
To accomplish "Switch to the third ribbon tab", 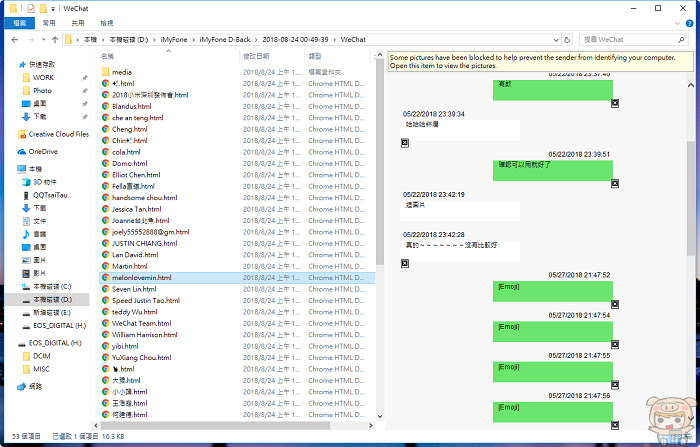I will coord(78,23).
